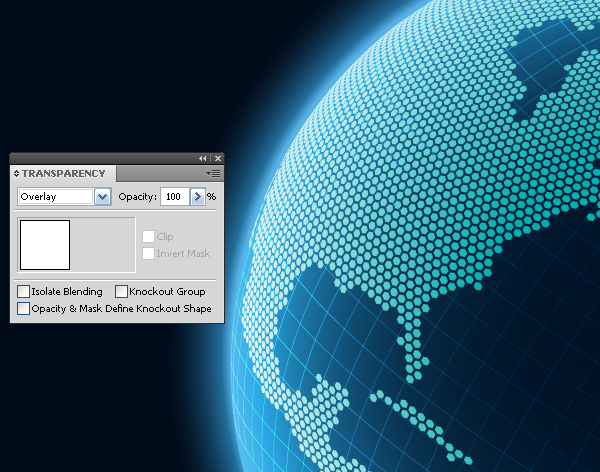Toggle the Clip checkbox
600x472 pixels.
148,236
